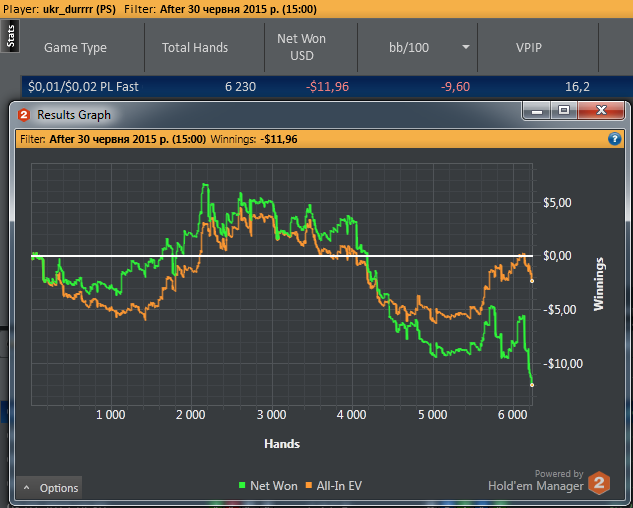The image size is (633, 508).
Task: Click the Results Graph window logo icon
Action: coord(24,115)
